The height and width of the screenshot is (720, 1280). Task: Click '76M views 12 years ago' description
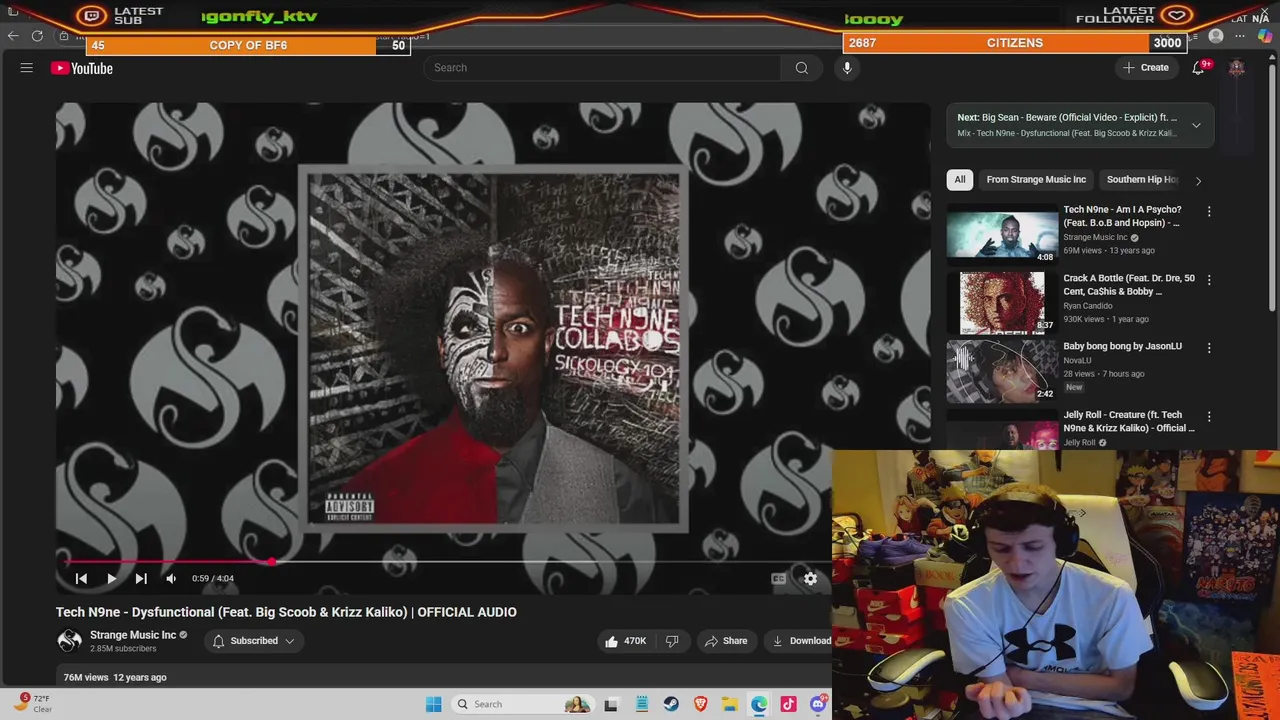coord(115,677)
